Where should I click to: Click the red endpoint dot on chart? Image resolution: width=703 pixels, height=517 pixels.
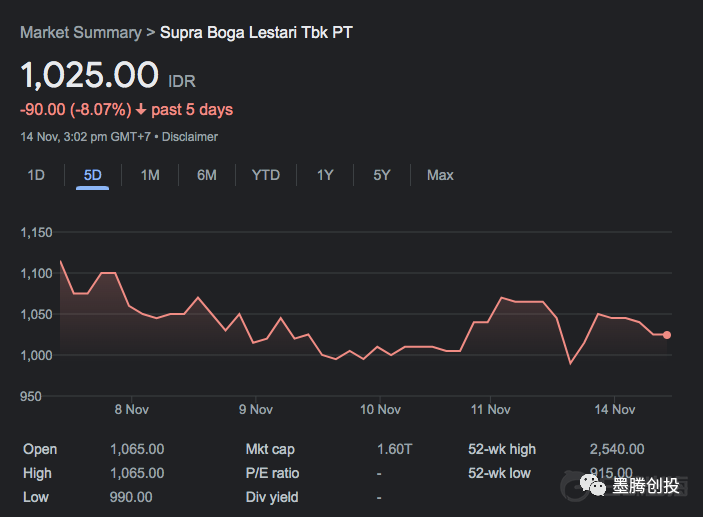pos(667,335)
